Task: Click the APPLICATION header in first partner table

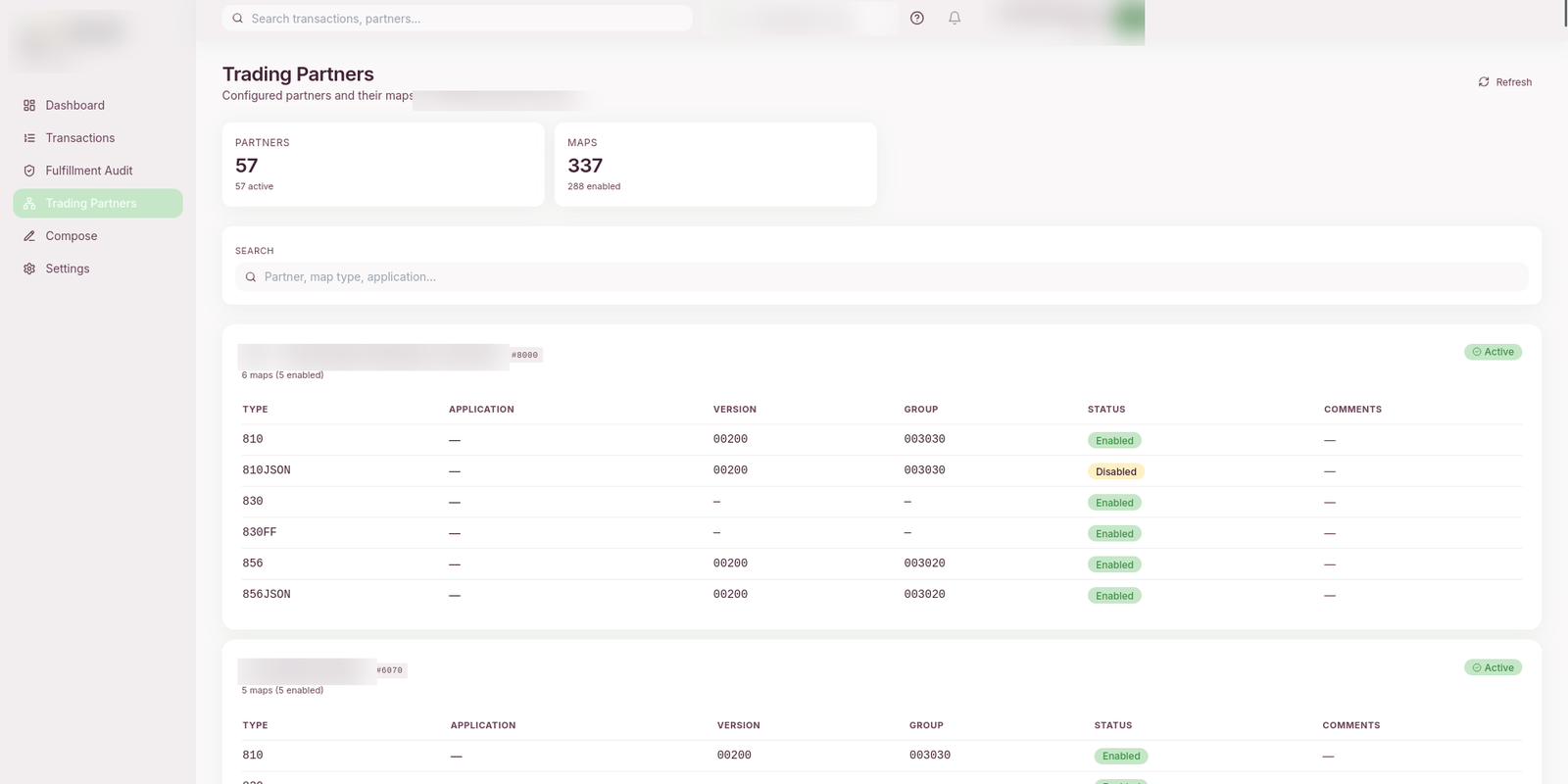Action: tap(481, 410)
